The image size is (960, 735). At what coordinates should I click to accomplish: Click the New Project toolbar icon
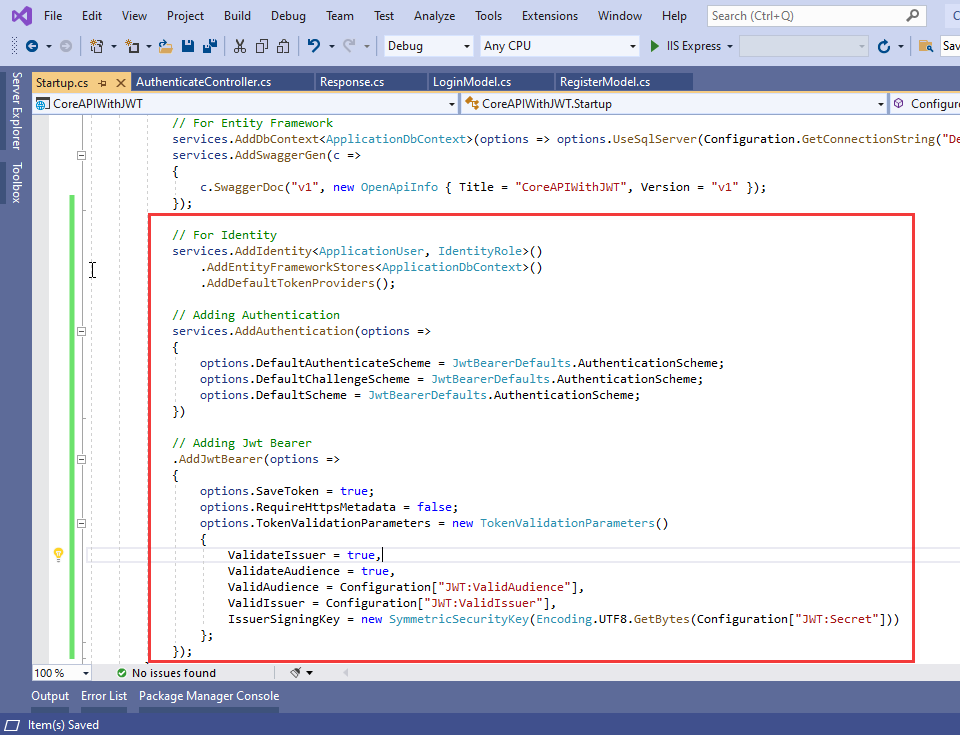coord(96,46)
